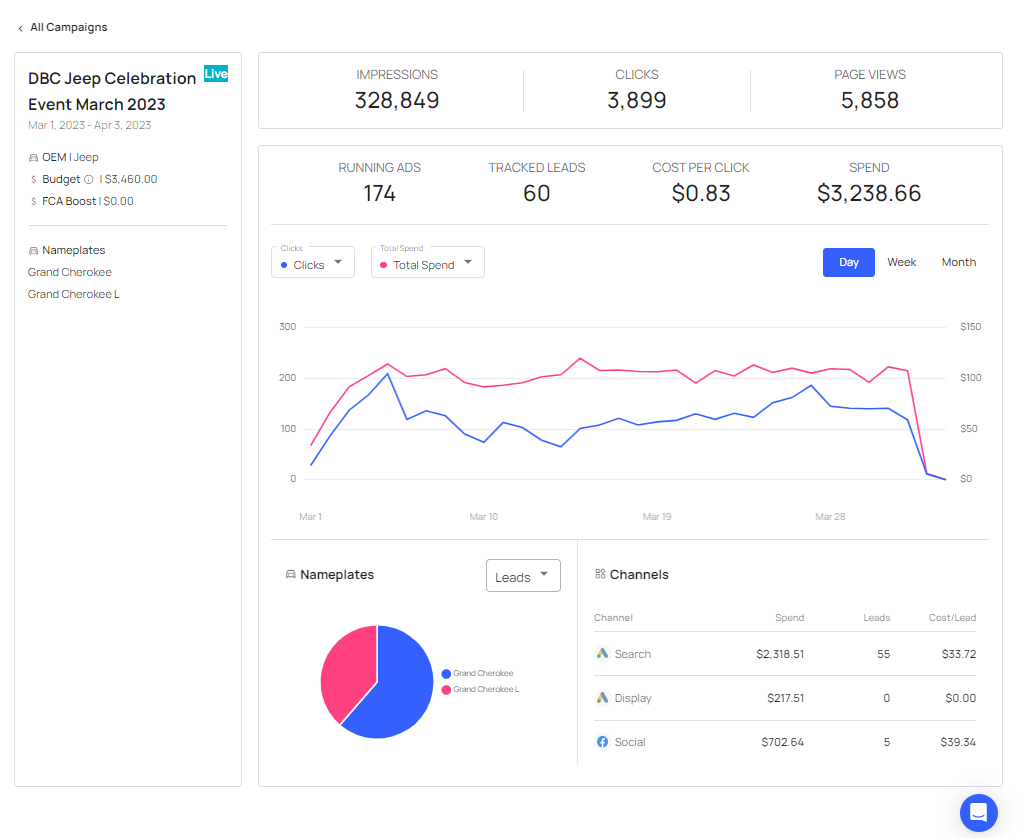1021x838 pixels.
Task: Switch the chart to Month view
Action: [x=958, y=262]
